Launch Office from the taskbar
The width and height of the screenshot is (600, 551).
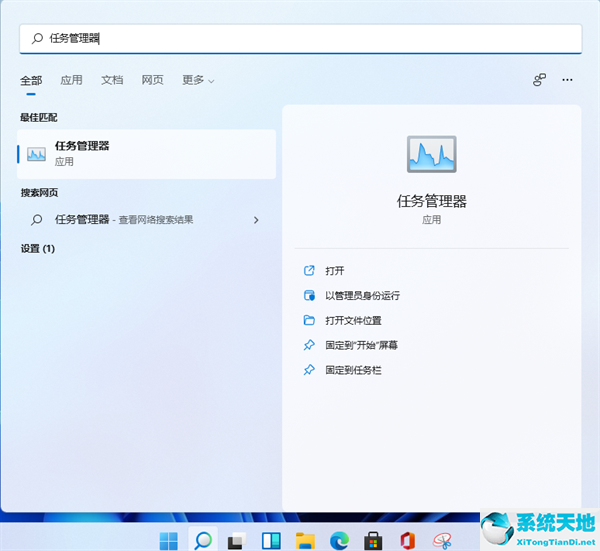[408, 541]
